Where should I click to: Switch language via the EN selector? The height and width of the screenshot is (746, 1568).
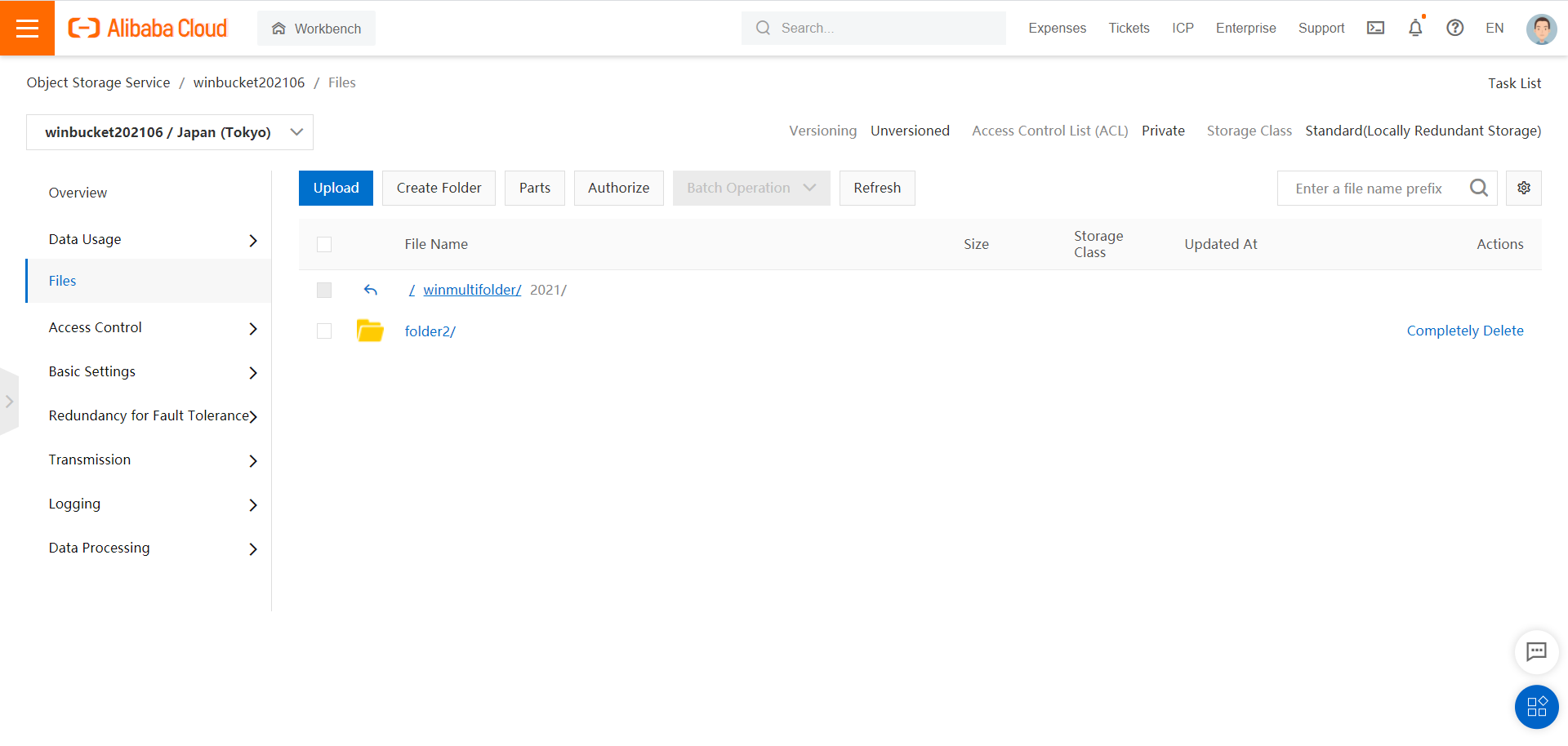coord(1494,28)
